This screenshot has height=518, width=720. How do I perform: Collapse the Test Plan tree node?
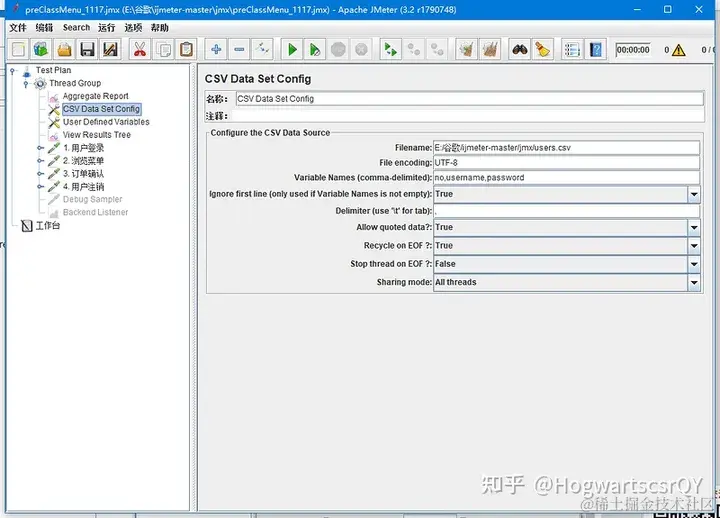point(13,71)
